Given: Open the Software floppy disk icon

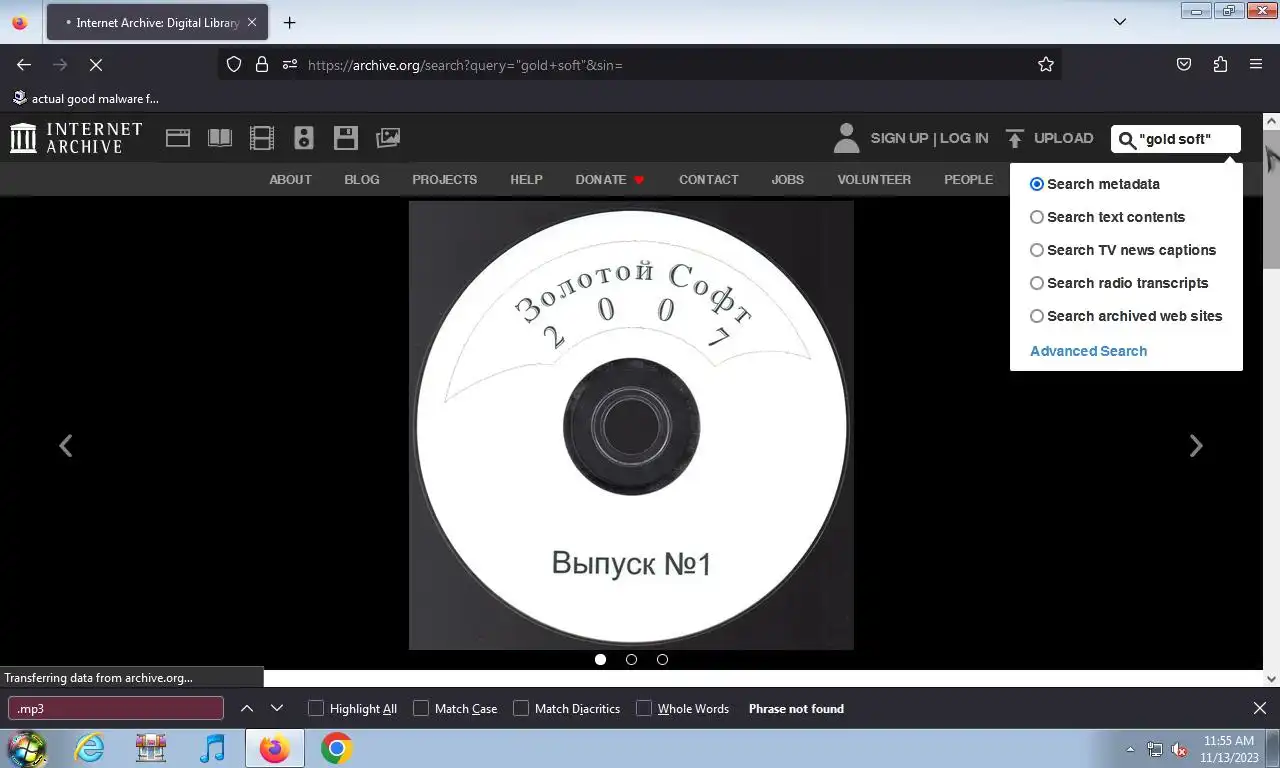Looking at the screenshot, I should (x=346, y=138).
